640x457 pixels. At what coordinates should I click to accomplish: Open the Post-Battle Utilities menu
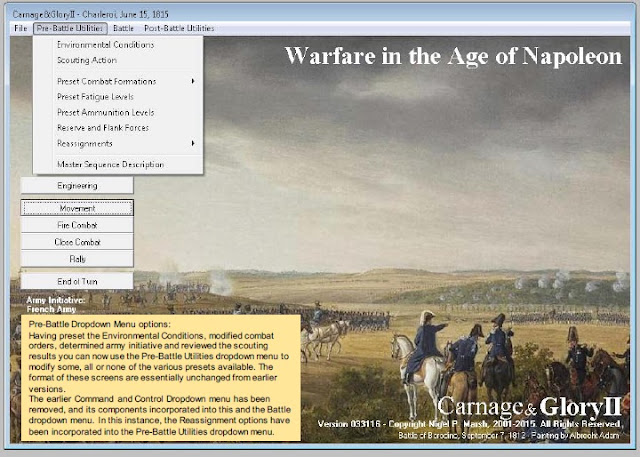(179, 28)
